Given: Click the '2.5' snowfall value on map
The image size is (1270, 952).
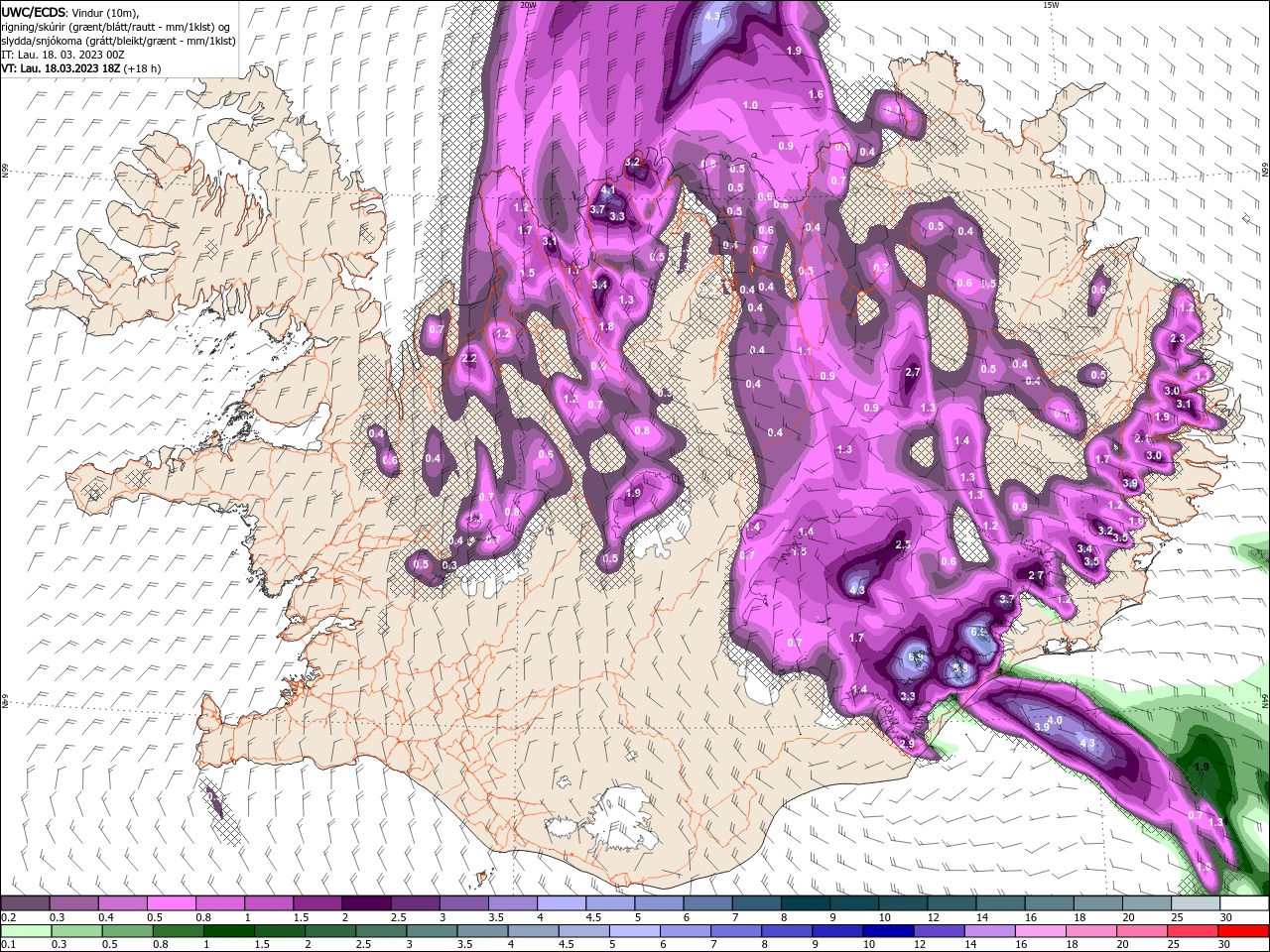Looking at the screenshot, I should click(903, 545).
